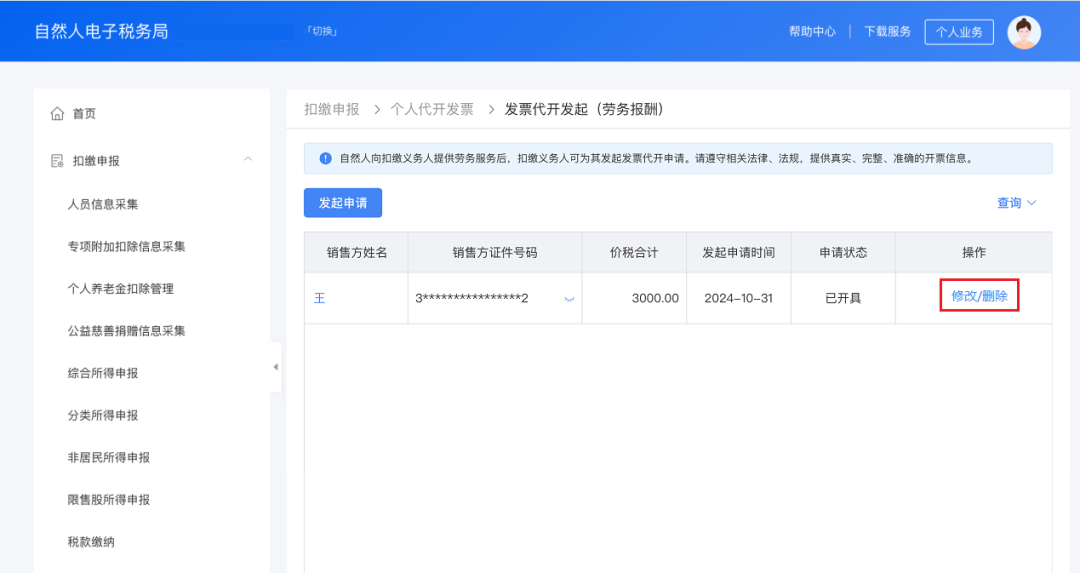Click the masked ID number 3****2 text
1080x573 pixels.
(x=472, y=298)
